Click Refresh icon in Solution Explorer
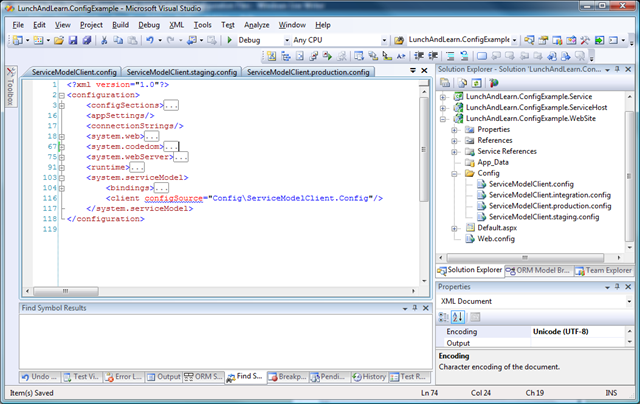Viewport: 640px width, 404px height. [x=476, y=83]
